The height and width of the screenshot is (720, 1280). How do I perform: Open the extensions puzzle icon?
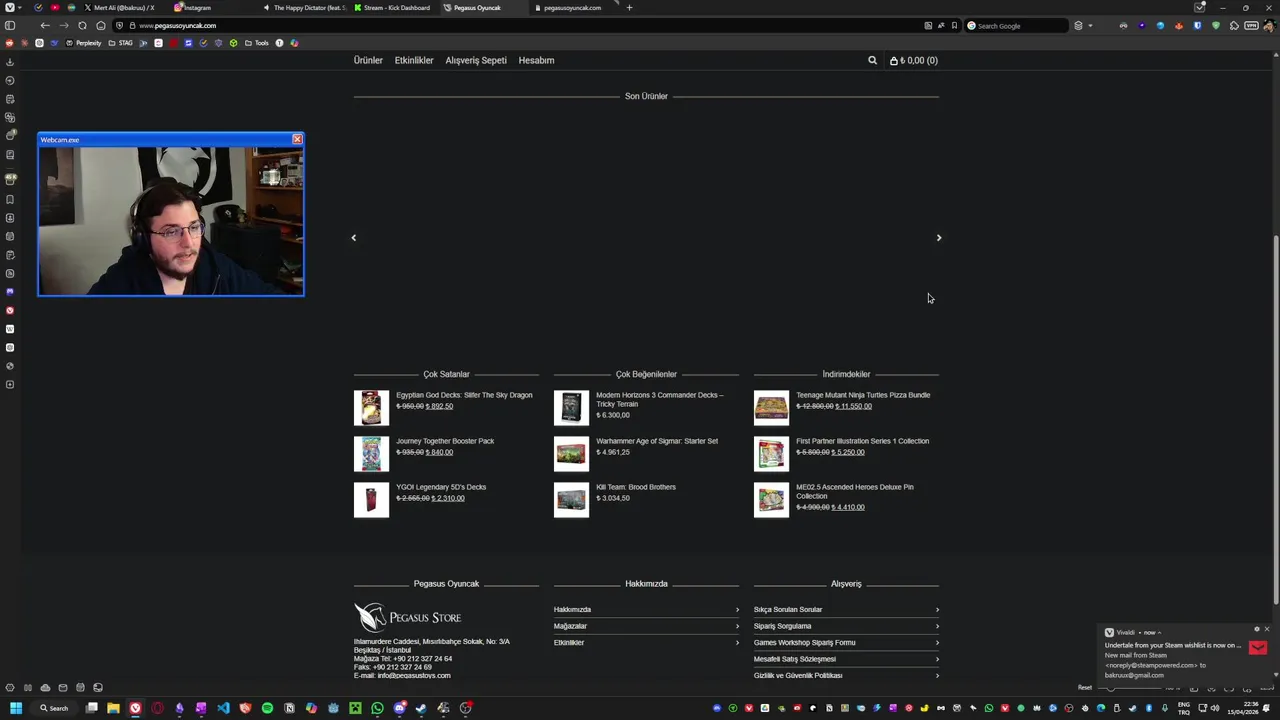coord(1234,26)
